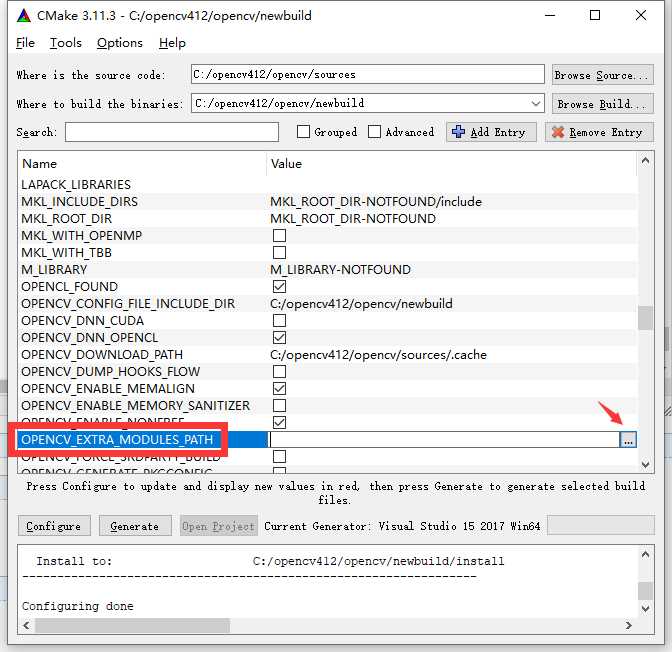Select the MKL_ROOT_DIR entry
The image size is (672, 652).
tap(66, 219)
